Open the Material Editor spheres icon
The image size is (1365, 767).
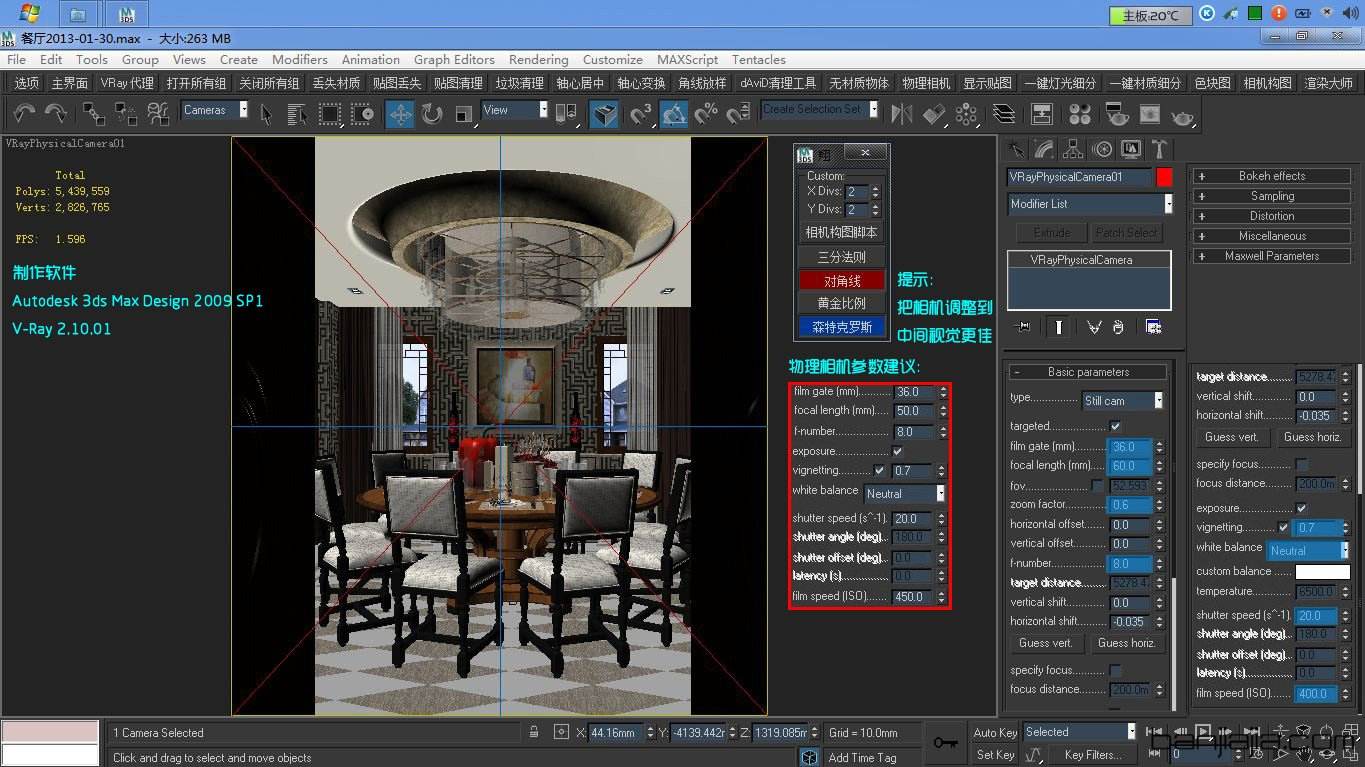(1078, 114)
